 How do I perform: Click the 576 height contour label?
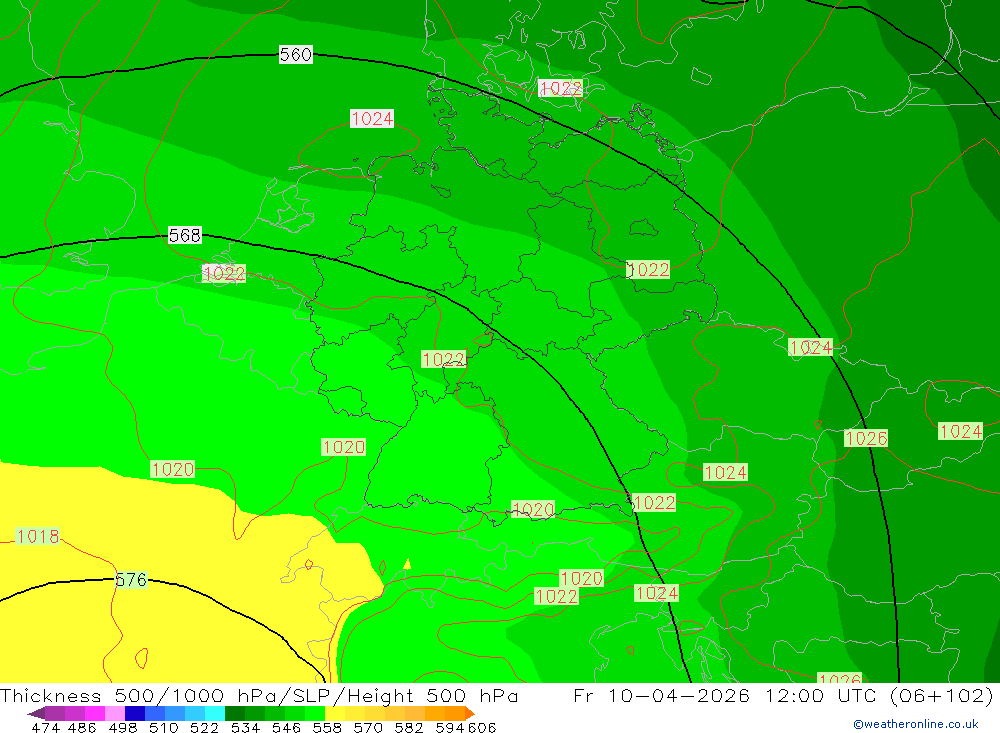point(131,580)
